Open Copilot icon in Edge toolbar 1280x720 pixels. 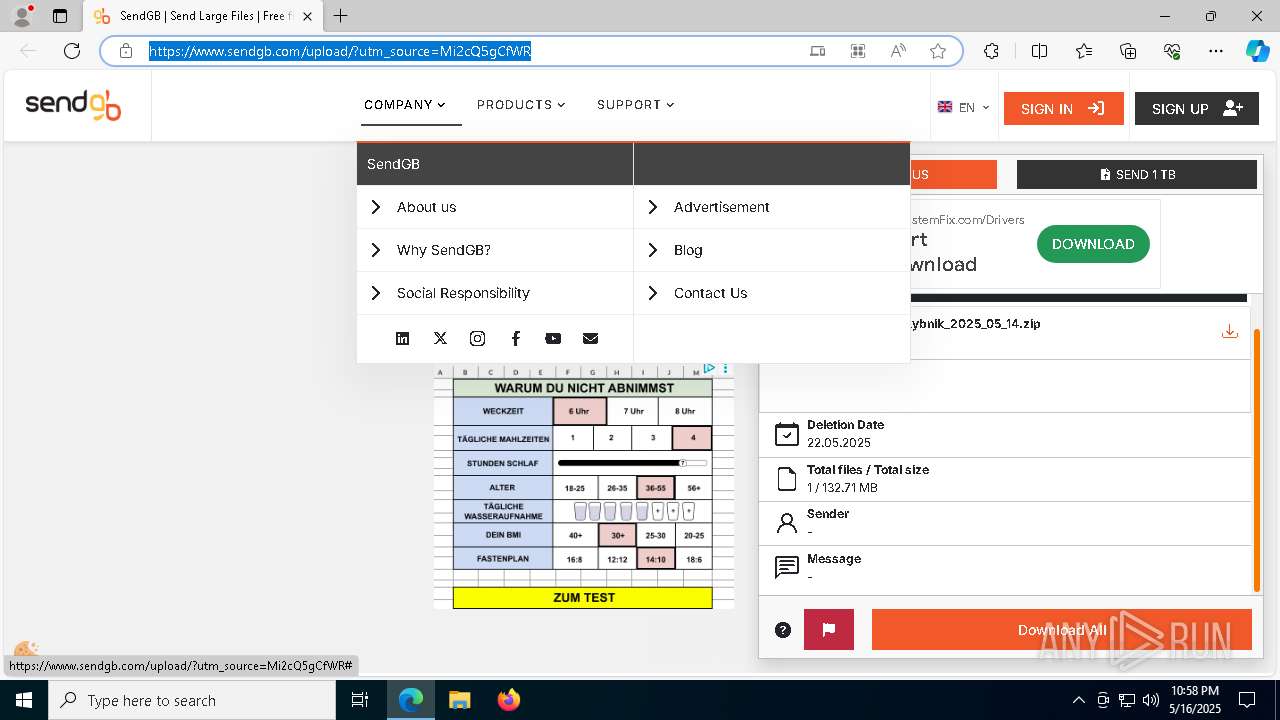1257,51
